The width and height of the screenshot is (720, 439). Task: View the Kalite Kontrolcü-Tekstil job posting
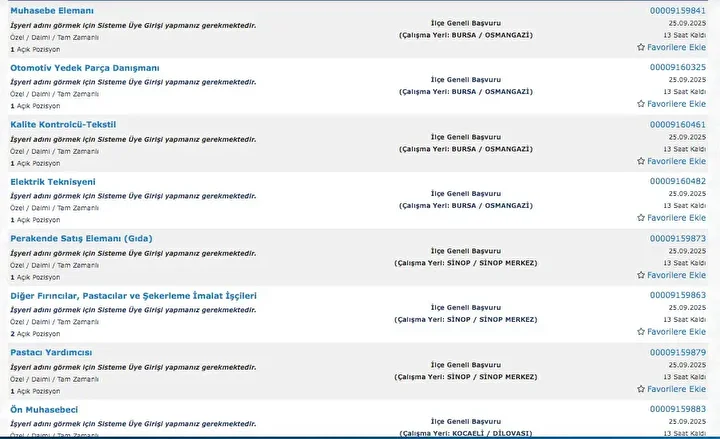pos(63,124)
